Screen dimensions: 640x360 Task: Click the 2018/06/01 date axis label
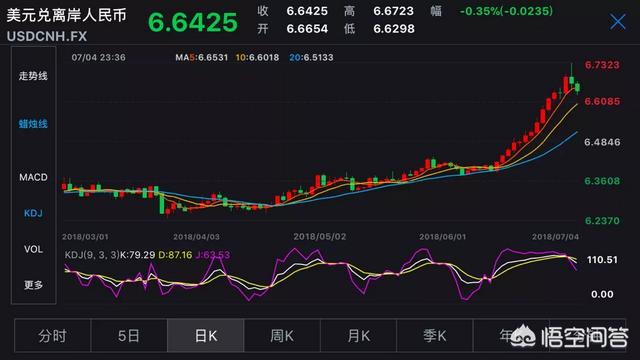point(442,237)
